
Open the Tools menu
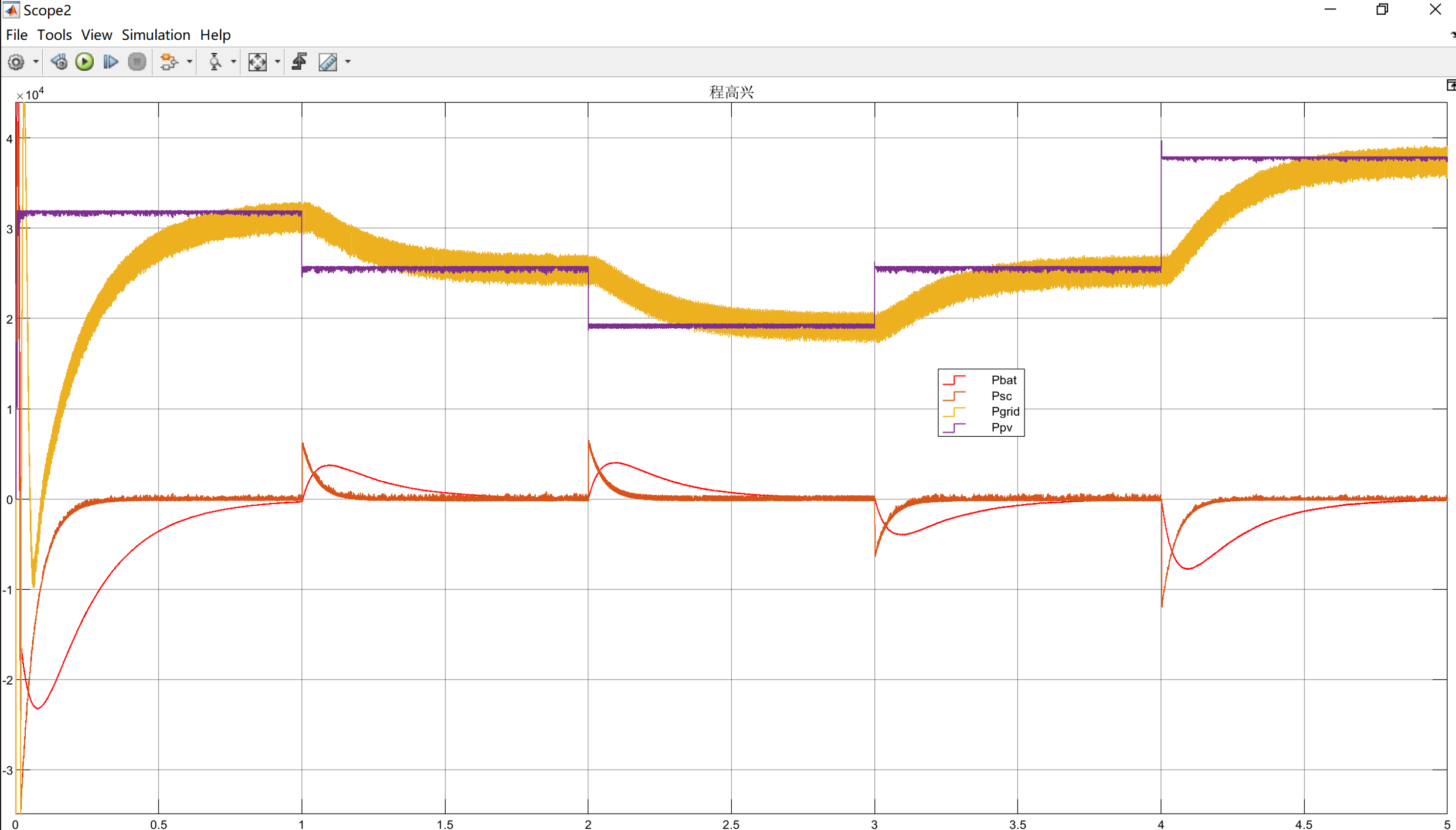[x=54, y=35]
